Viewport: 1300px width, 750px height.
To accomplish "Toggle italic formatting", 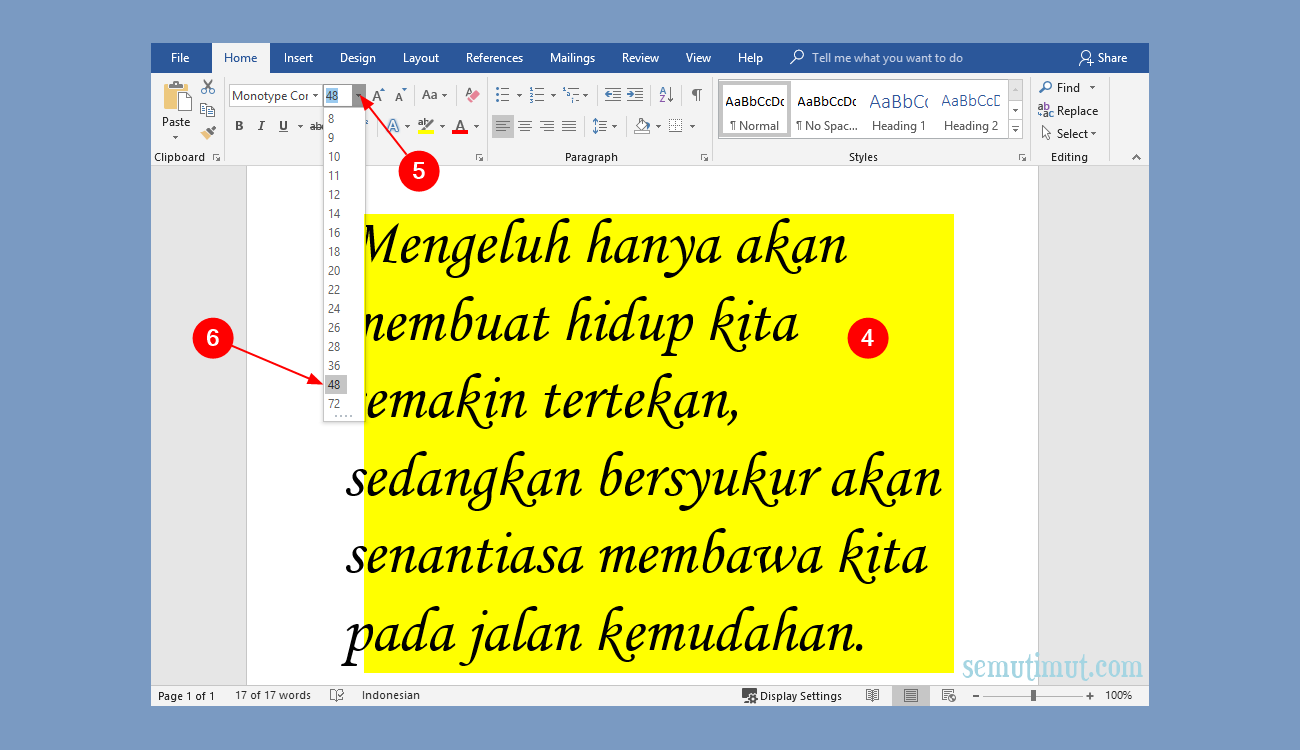I will point(261,126).
